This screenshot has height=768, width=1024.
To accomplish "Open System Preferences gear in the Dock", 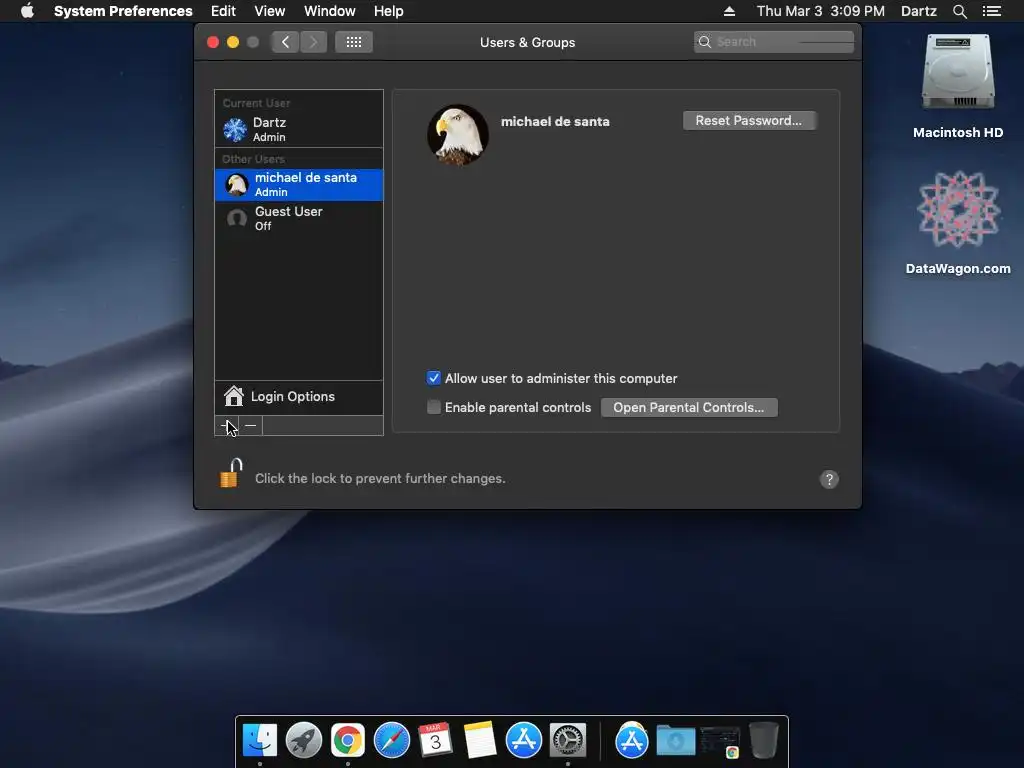I will coord(568,741).
